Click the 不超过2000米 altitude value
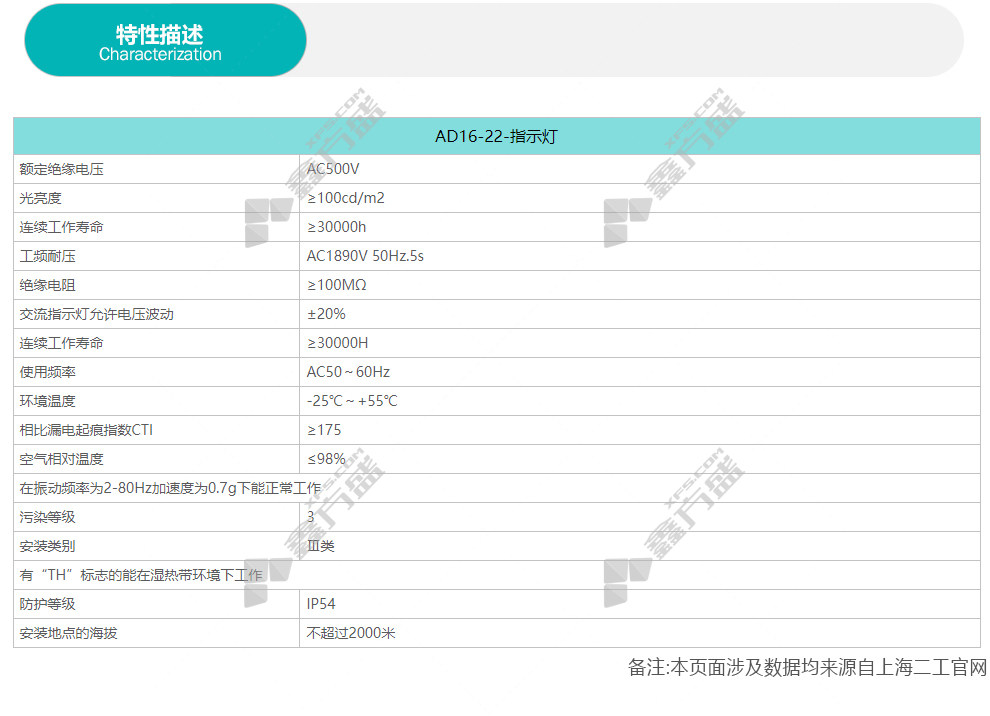 point(351,633)
